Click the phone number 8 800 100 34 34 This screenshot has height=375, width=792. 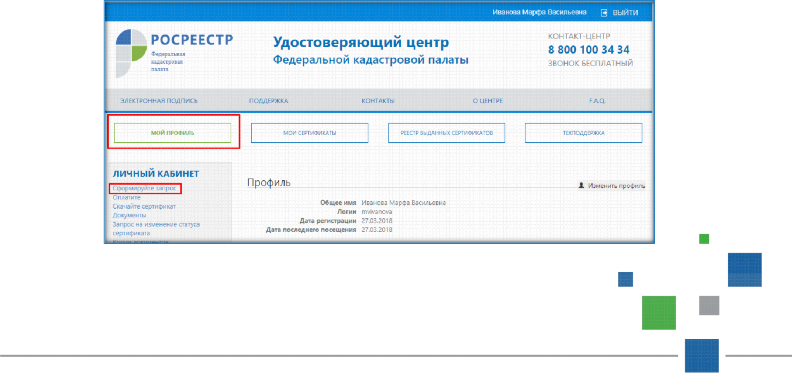[x=588, y=50]
